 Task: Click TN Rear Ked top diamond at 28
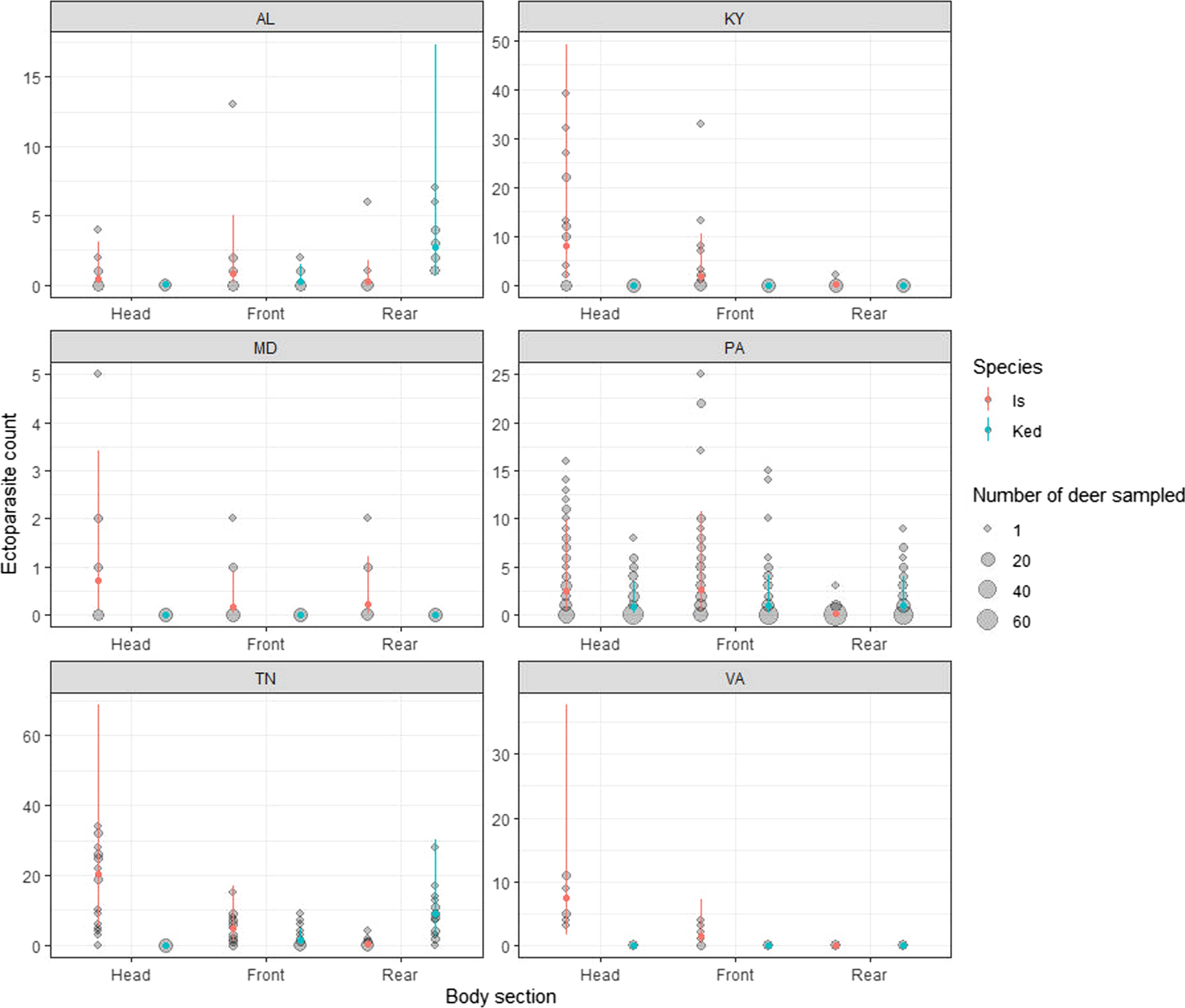(435, 847)
